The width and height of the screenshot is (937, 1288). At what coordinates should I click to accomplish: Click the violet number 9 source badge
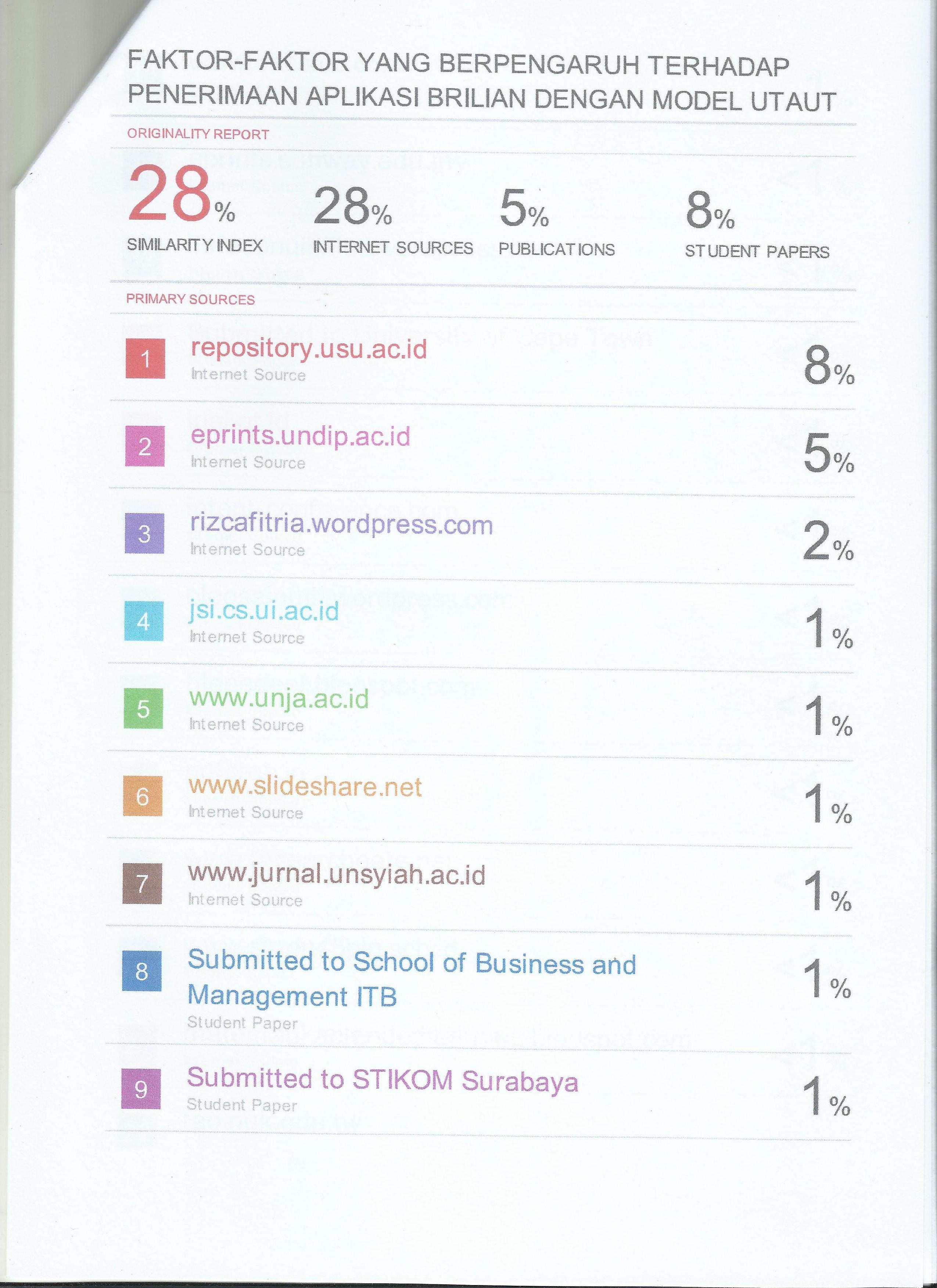coord(141,1089)
